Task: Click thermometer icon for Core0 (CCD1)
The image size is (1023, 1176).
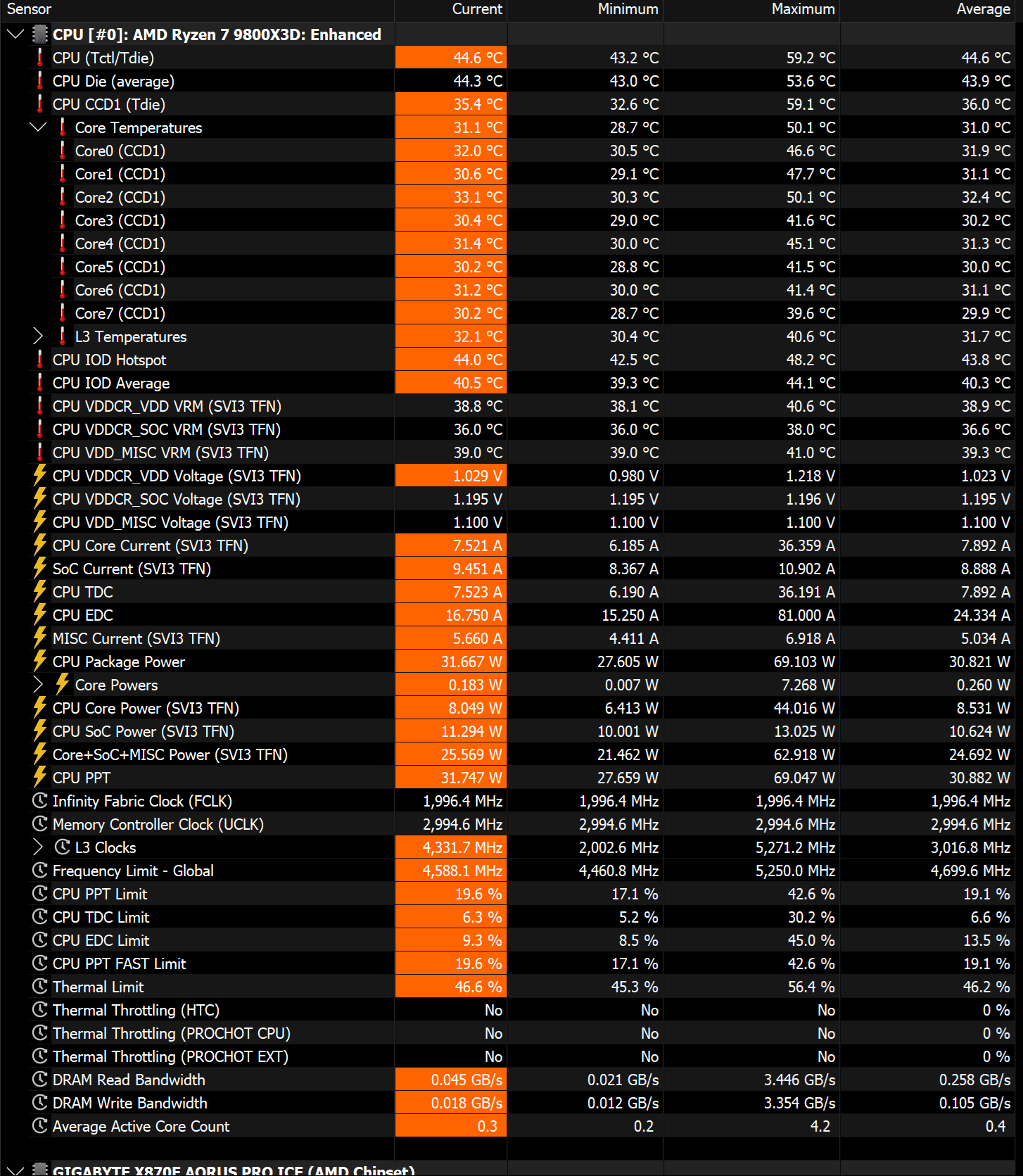Action: click(63, 151)
